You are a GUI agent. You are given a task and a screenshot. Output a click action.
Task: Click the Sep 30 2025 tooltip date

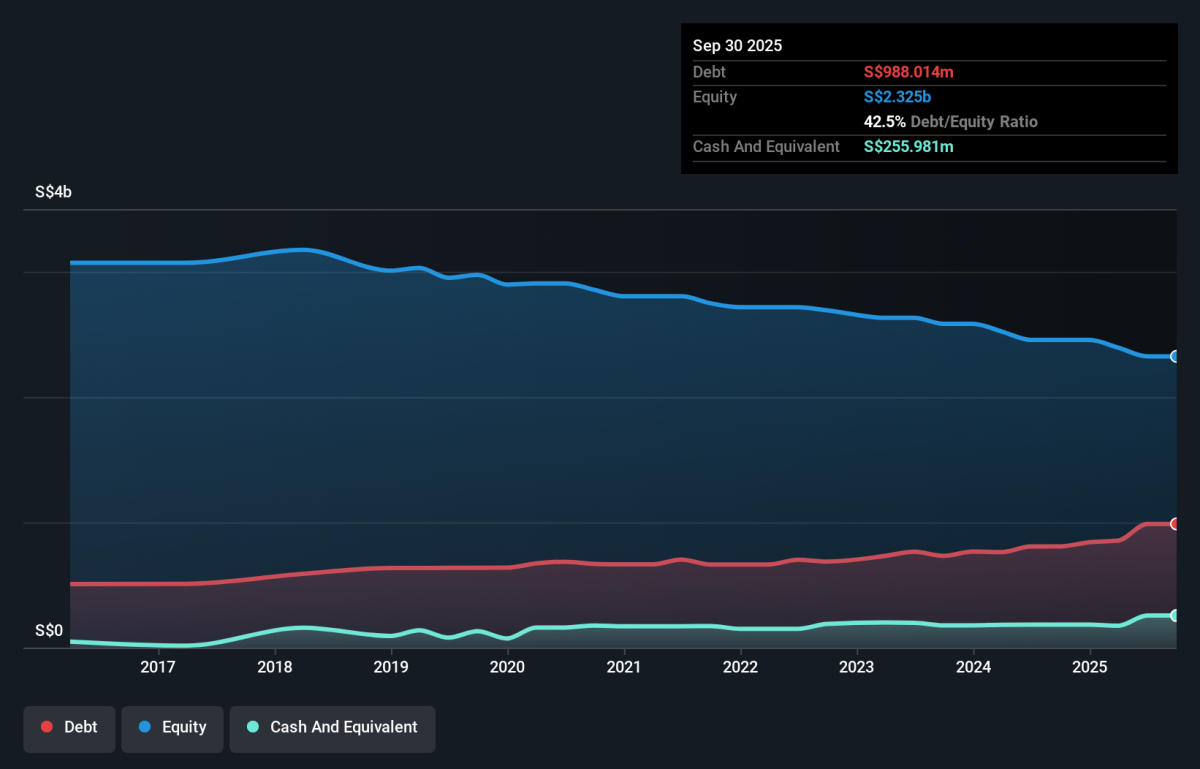pyautogui.click(x=738, y=46)
